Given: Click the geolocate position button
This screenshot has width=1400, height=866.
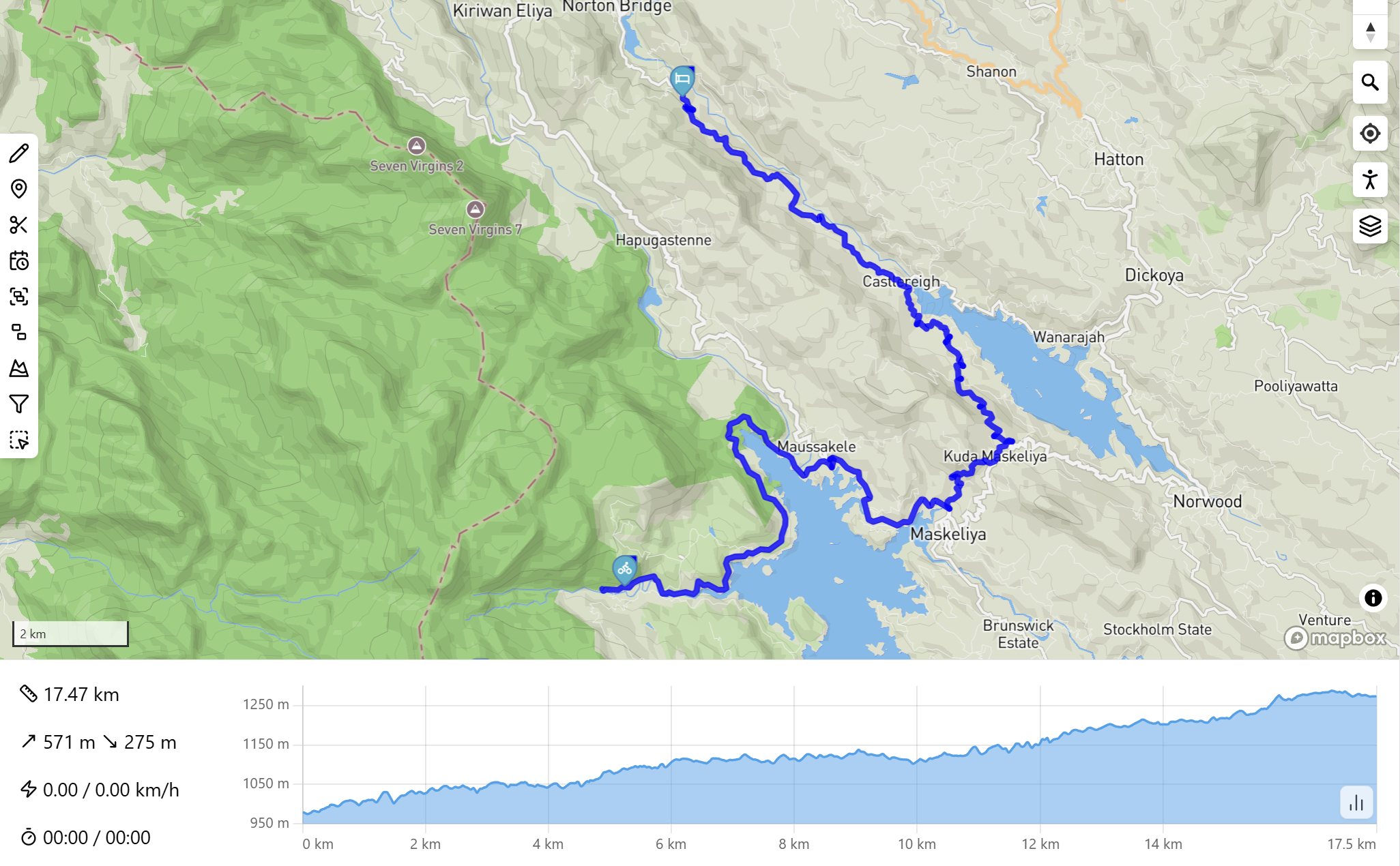Looking at the screenshot, I should coord(1371,134).
